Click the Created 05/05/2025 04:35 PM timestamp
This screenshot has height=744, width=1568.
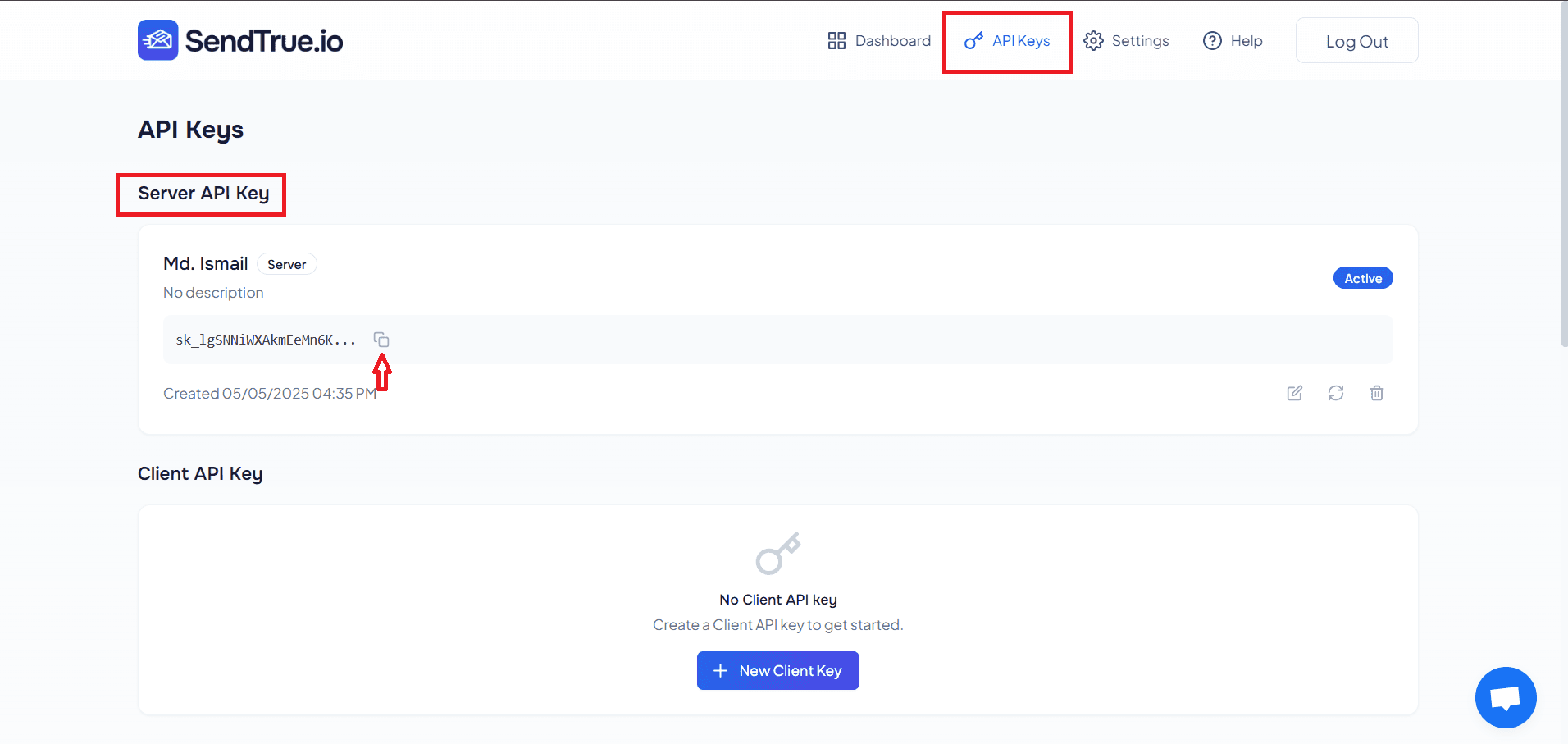[x=270, y=394]
